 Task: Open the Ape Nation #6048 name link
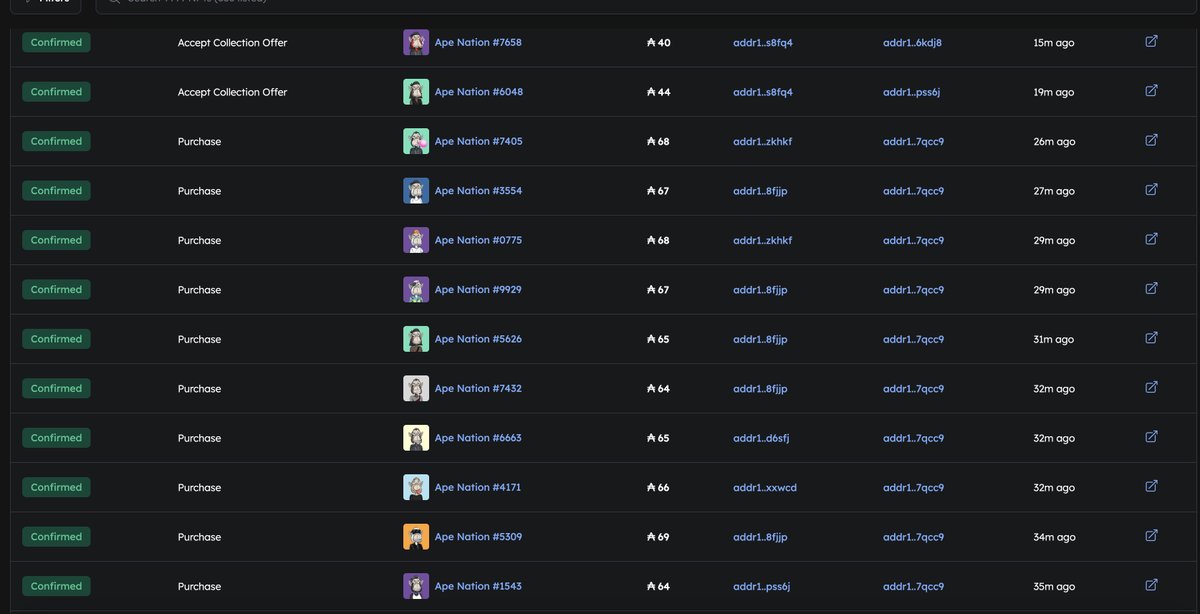[478, 92]
